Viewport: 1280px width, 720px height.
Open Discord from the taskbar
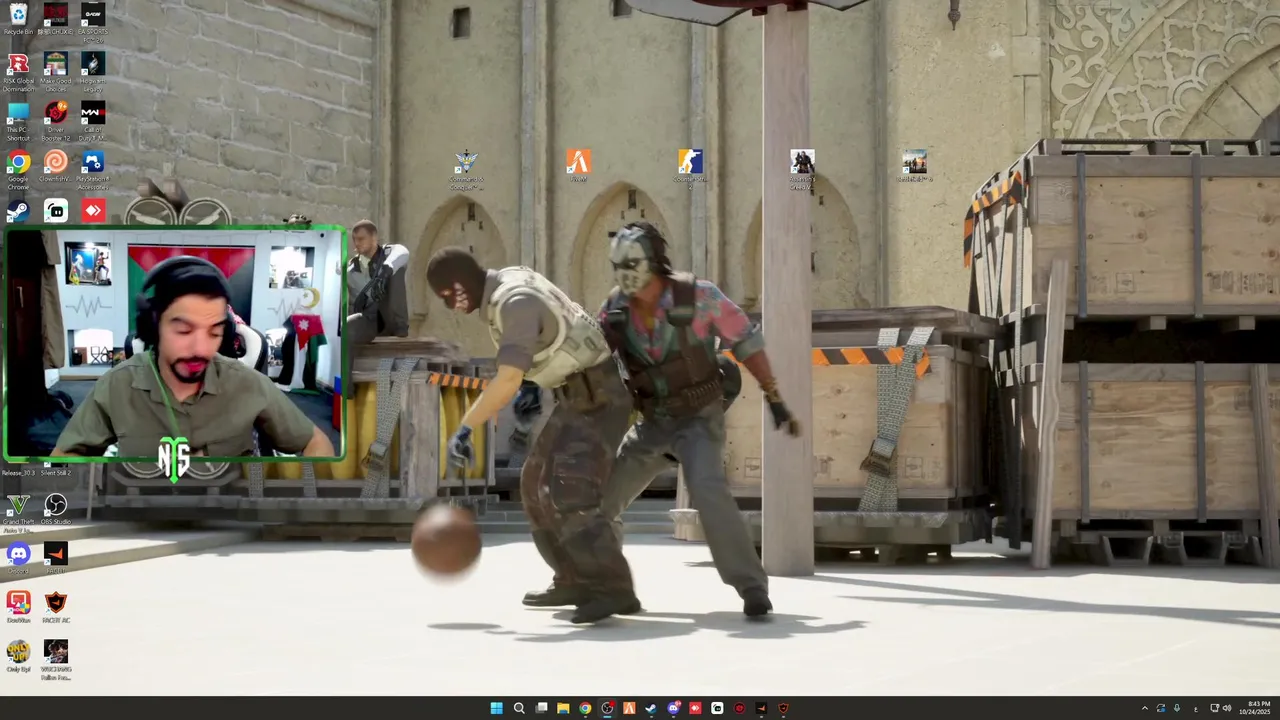(x=673, y=708)
